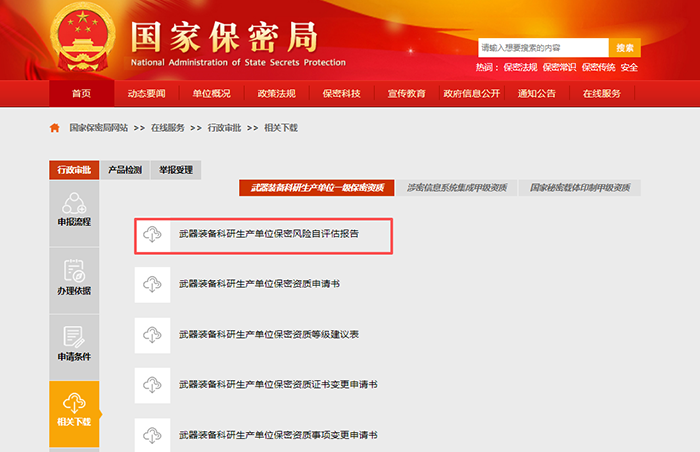Click the national emblem logo
The height and width of the screenshot is (452, 700).
pos(83,39)
